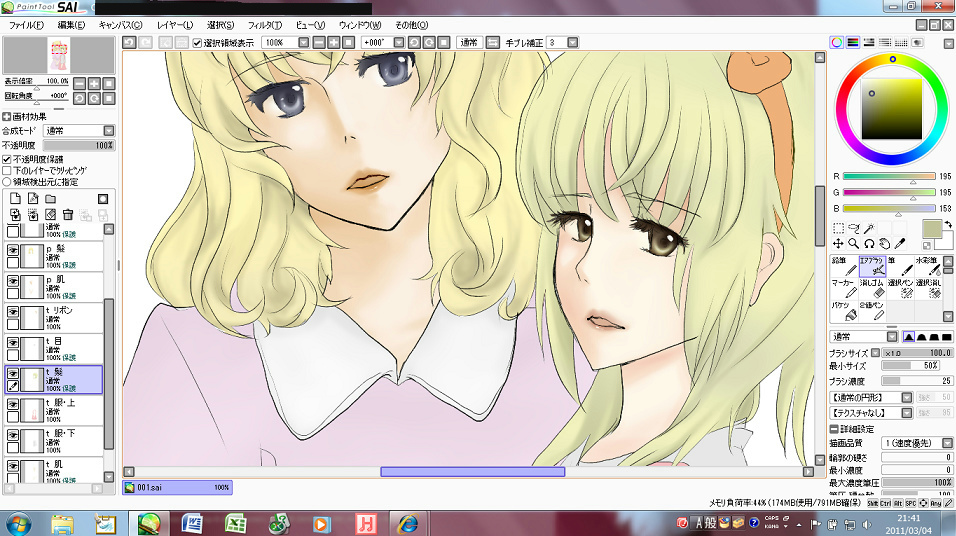
Task: Click the 通常 view mode button in toolbar
Action: (469, 42)
